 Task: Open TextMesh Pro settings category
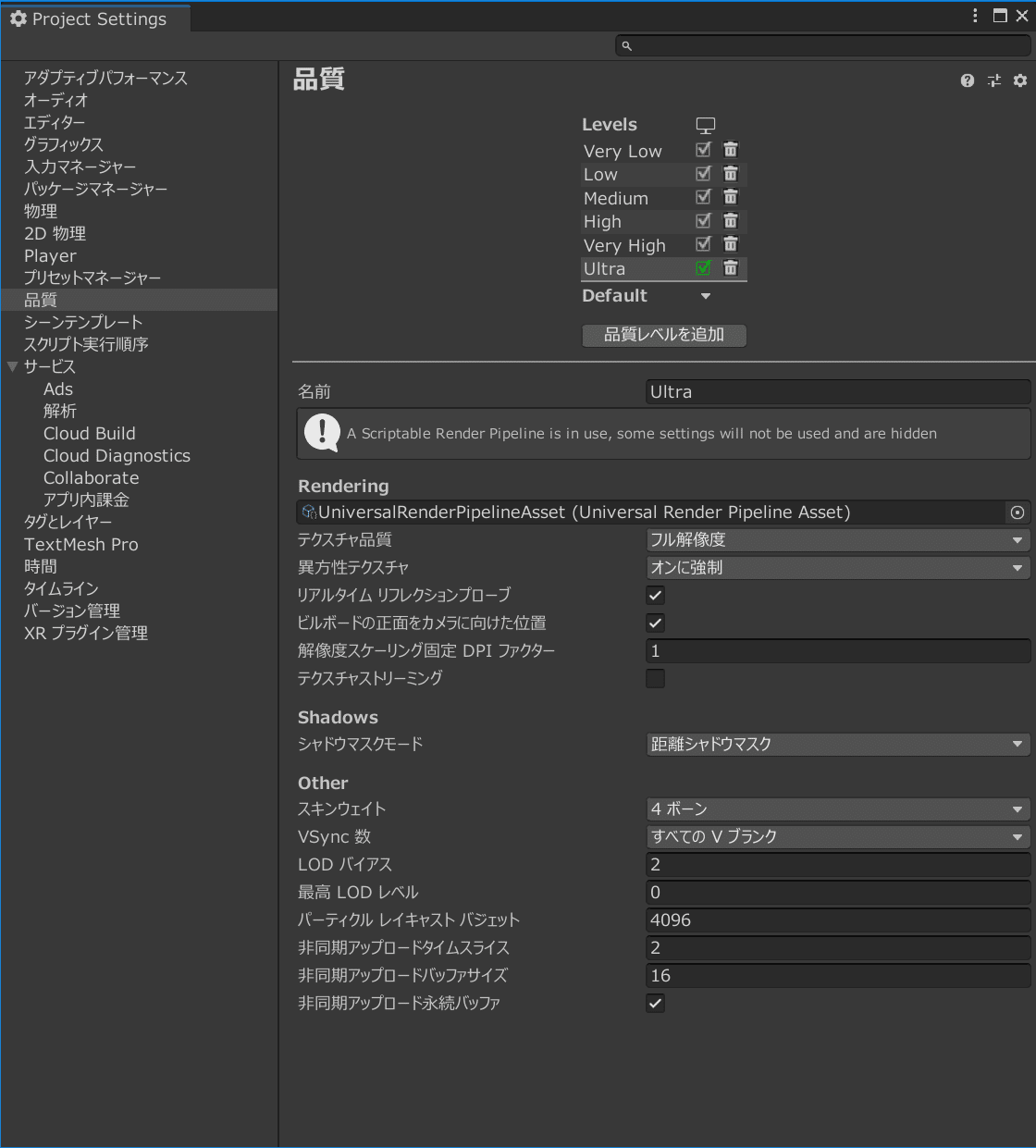click(x=81, y=544)
